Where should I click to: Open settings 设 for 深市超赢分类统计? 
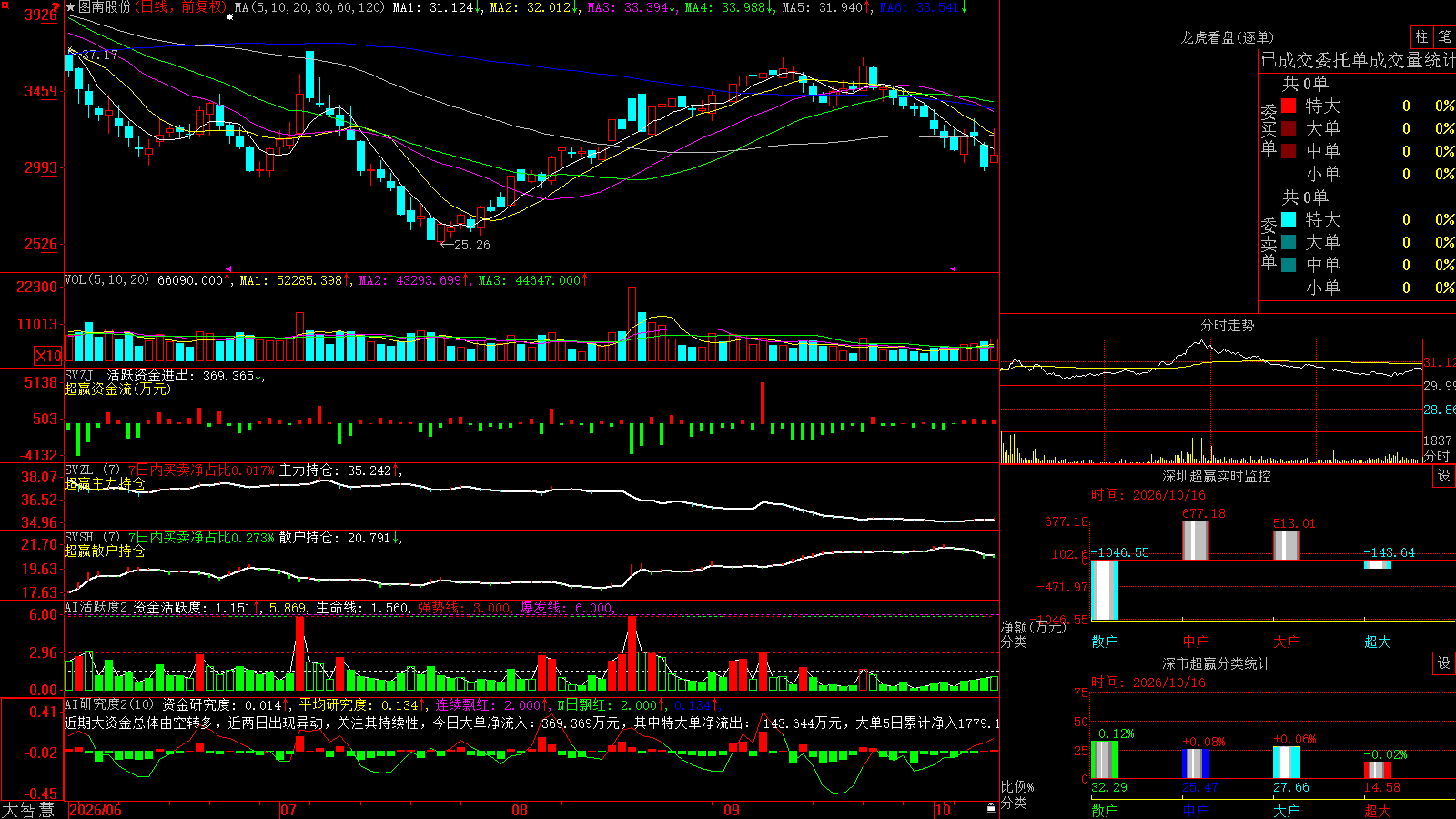1444,663
